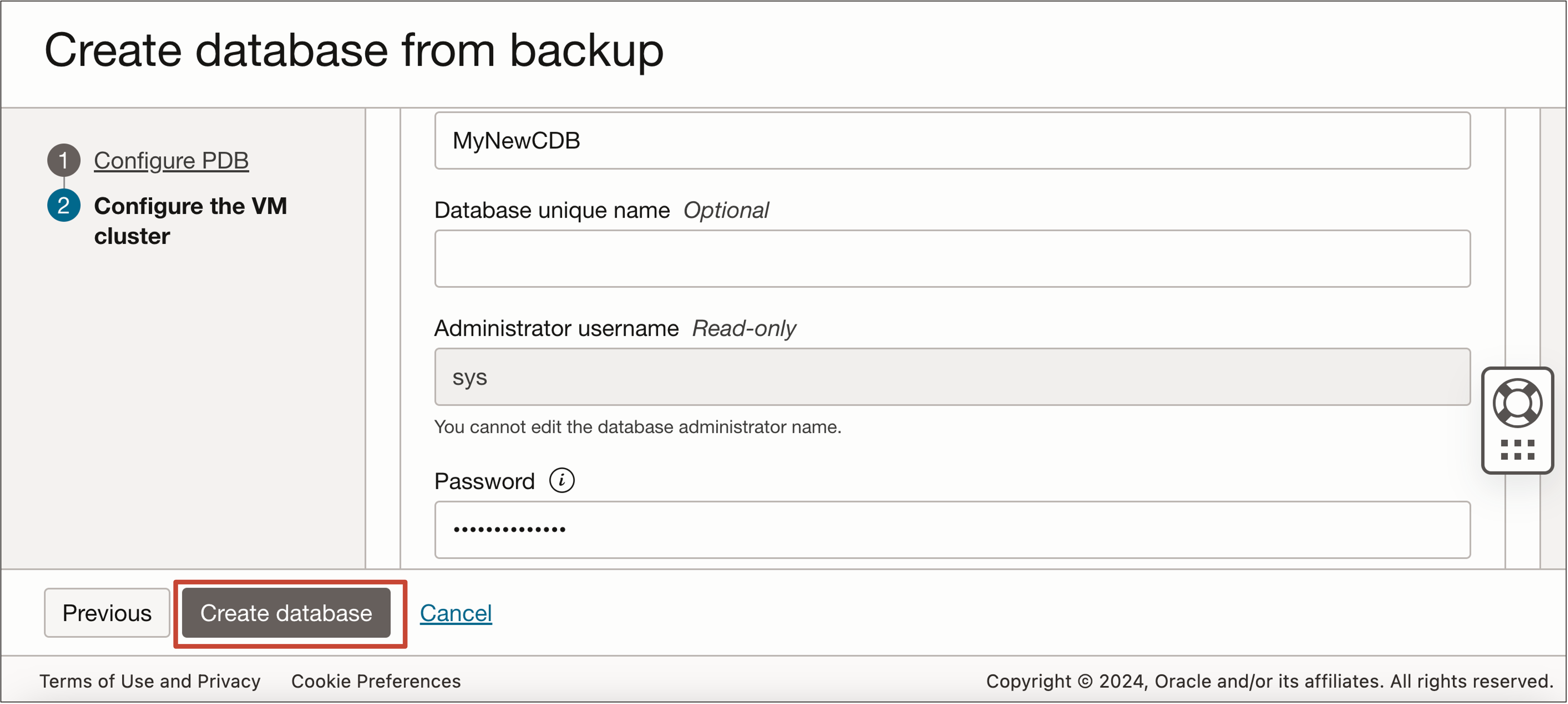Screen dimensions: 1568x704
Task: Click the Password info icon
Action: (x=561, y=480)
